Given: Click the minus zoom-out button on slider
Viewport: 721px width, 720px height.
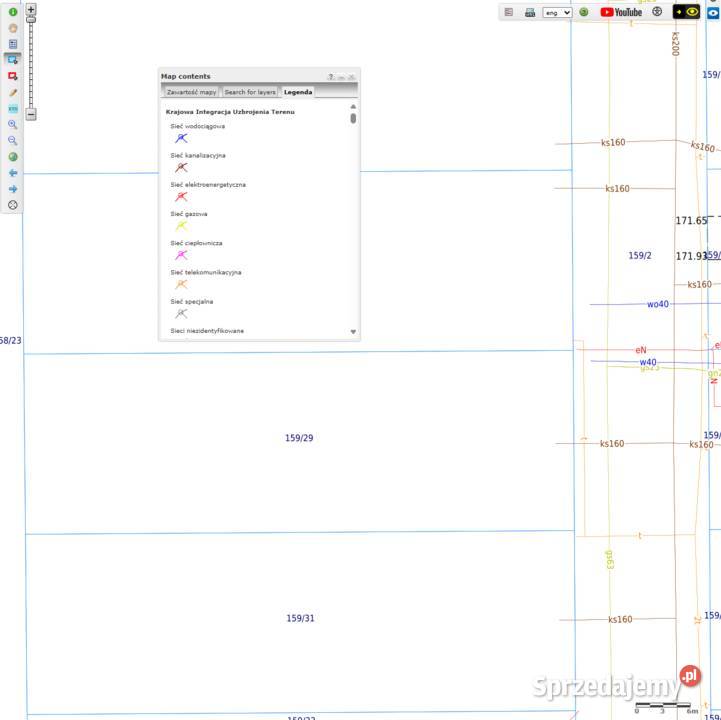Looking at the screenshot, I should [31, 114].
